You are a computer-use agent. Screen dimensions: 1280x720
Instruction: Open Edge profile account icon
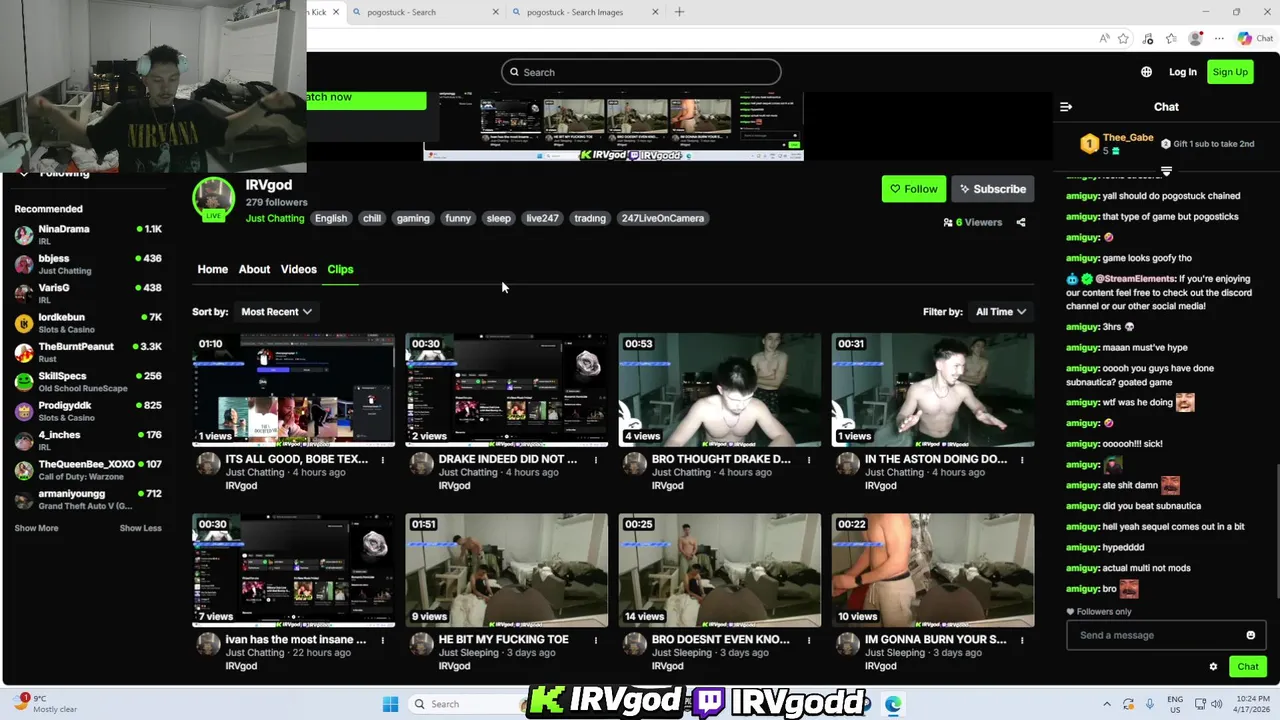(x=1195, y=39)
